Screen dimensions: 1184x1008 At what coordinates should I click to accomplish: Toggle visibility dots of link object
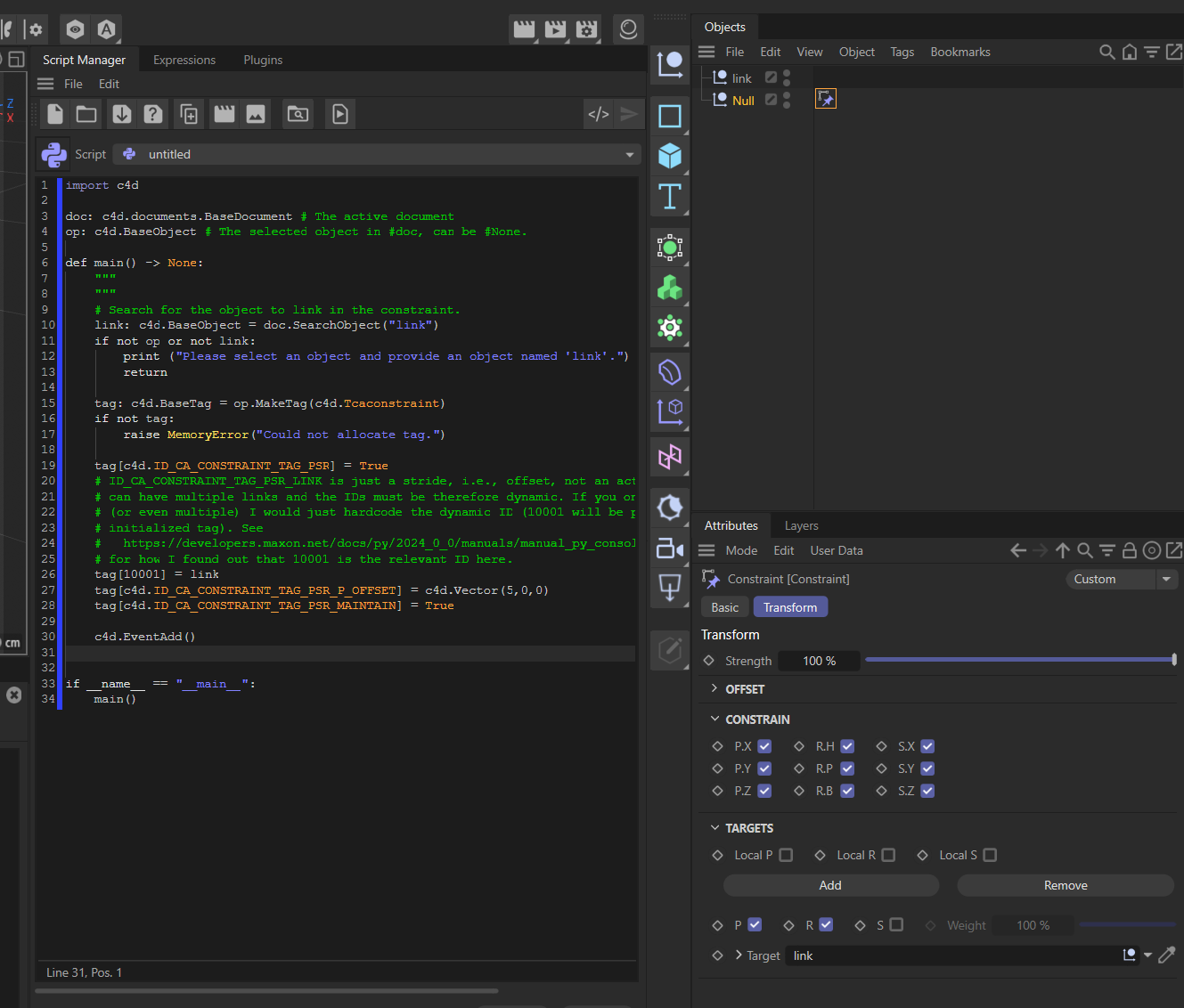pyautogui.click(x=787, y=78)
